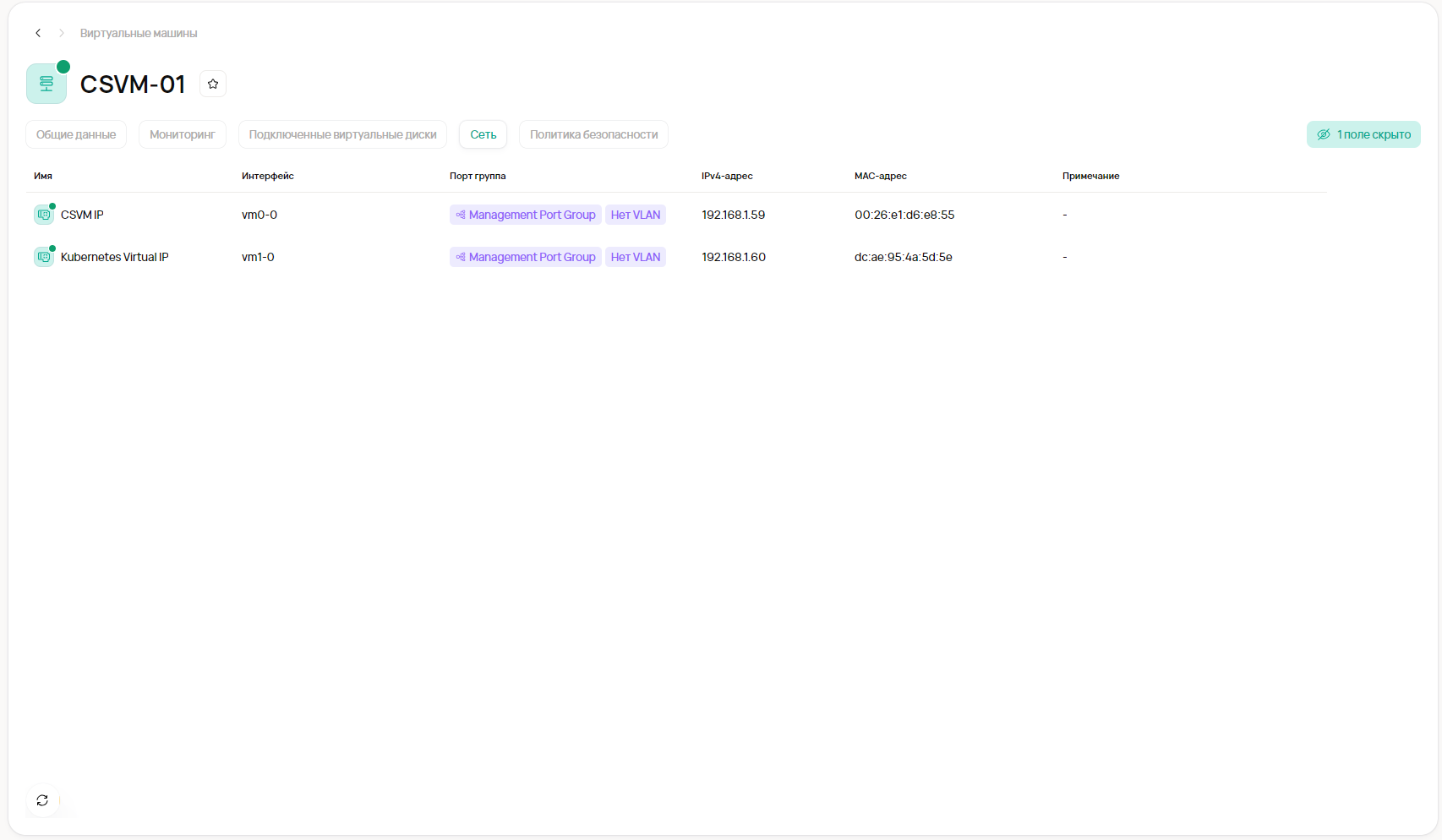The width and height of the screenshot is (1442, 840).
Task: Click the Kubernetes Virtual IP interface icon
Action: coord(44,257)
